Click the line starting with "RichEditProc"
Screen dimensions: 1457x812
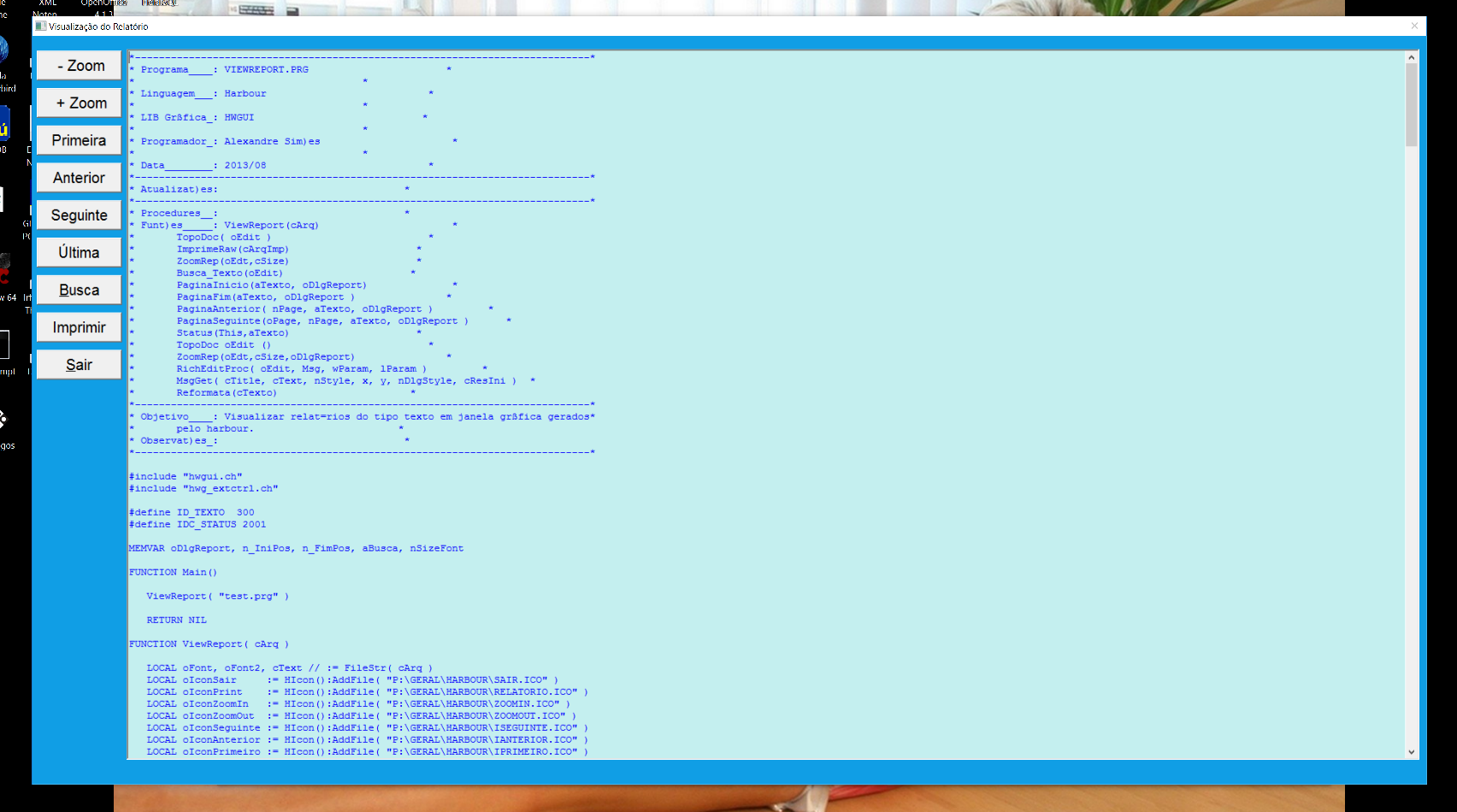coord(301,369)
